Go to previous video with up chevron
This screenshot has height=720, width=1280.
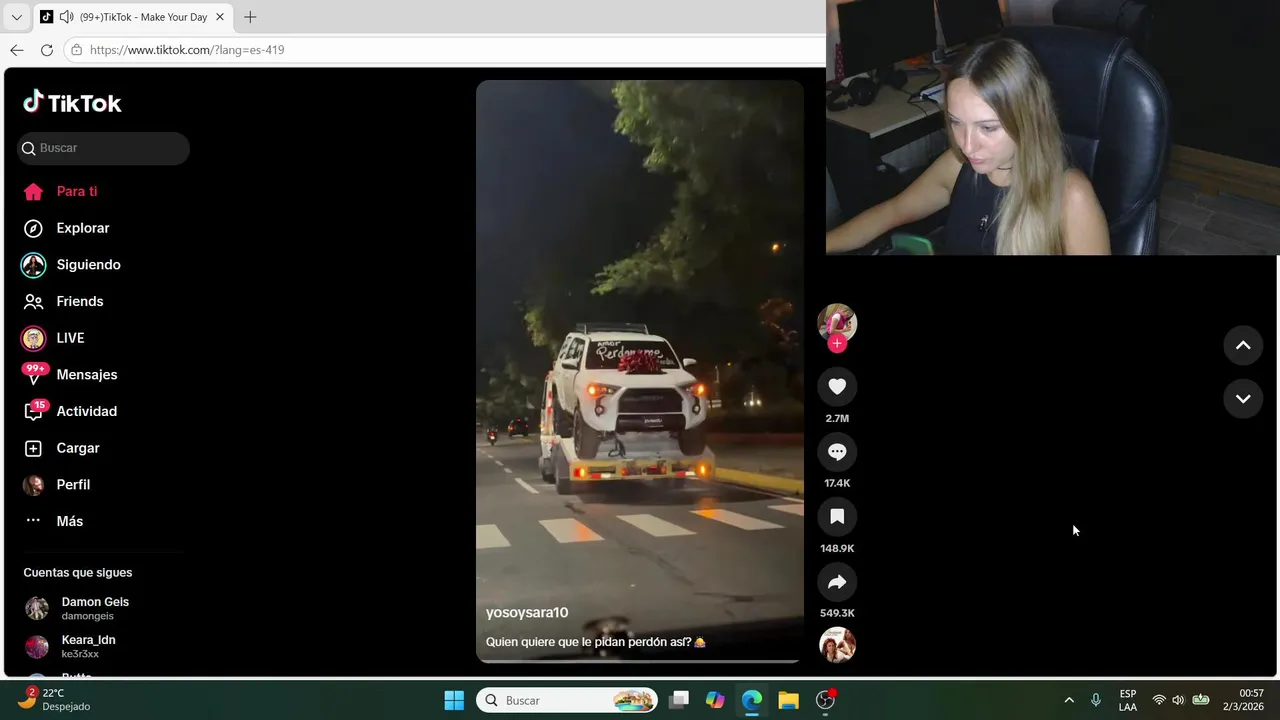tap(1243, 345)
